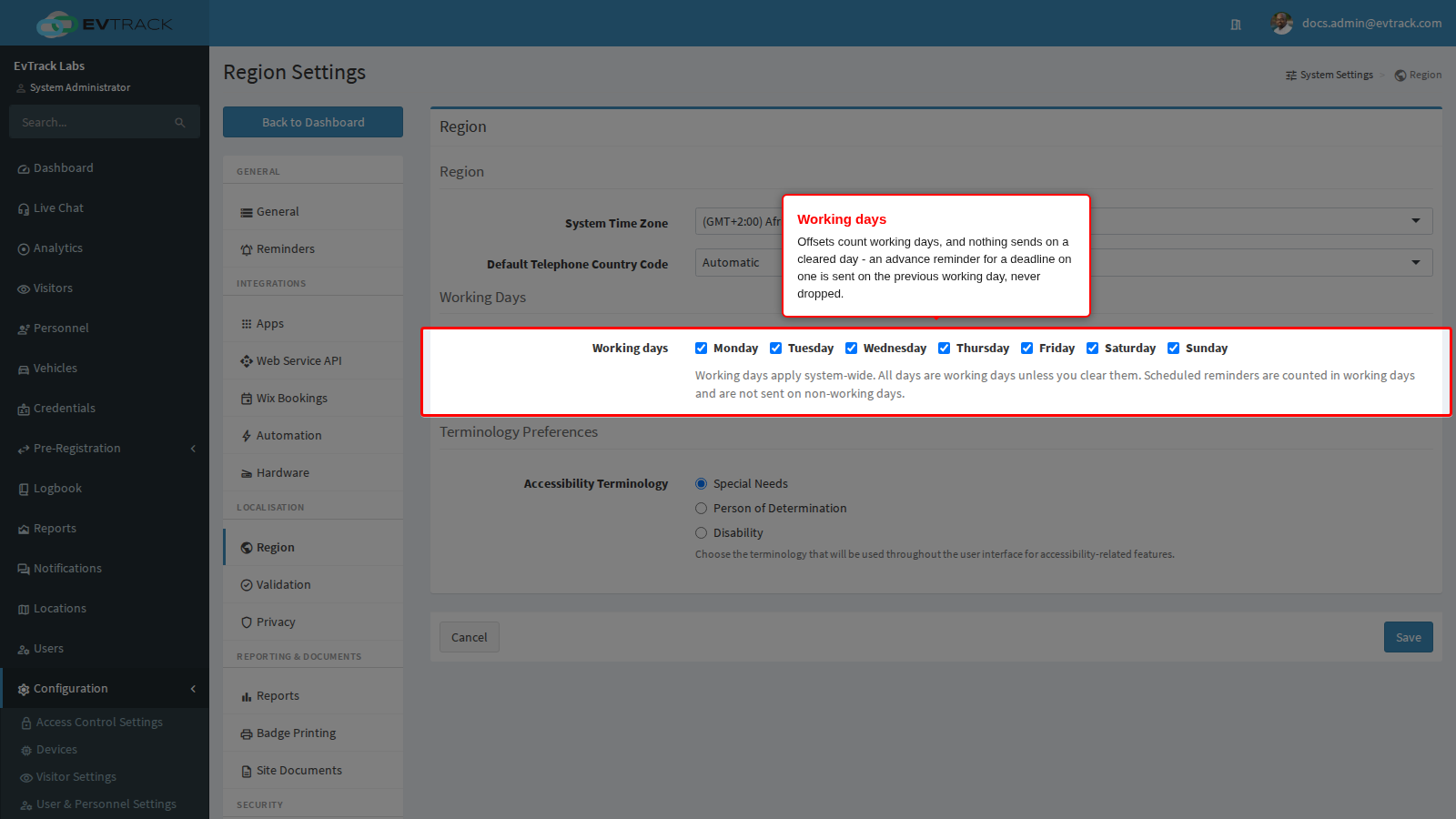The image size is (1456, 819).
Task: Click the EvTrack logo
Action: [104, 24]
